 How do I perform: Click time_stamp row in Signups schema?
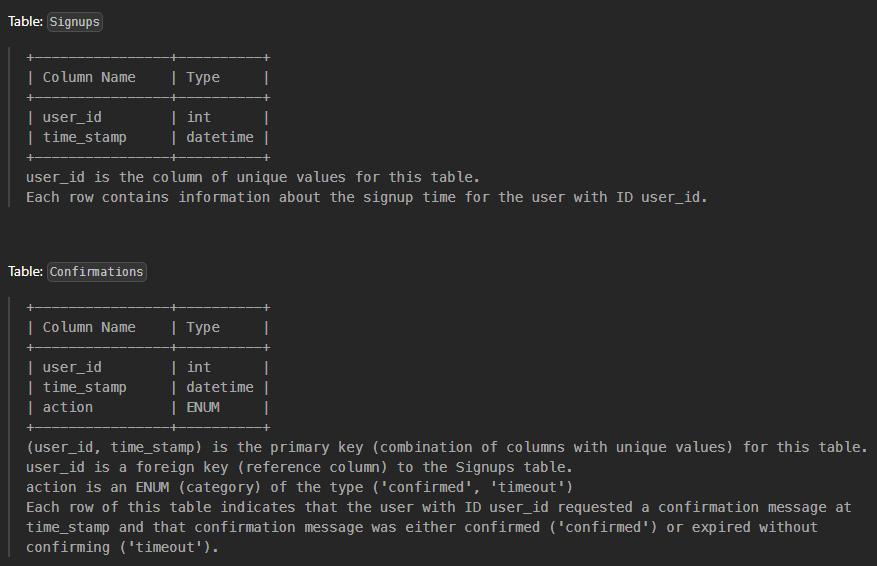(84, 137)
